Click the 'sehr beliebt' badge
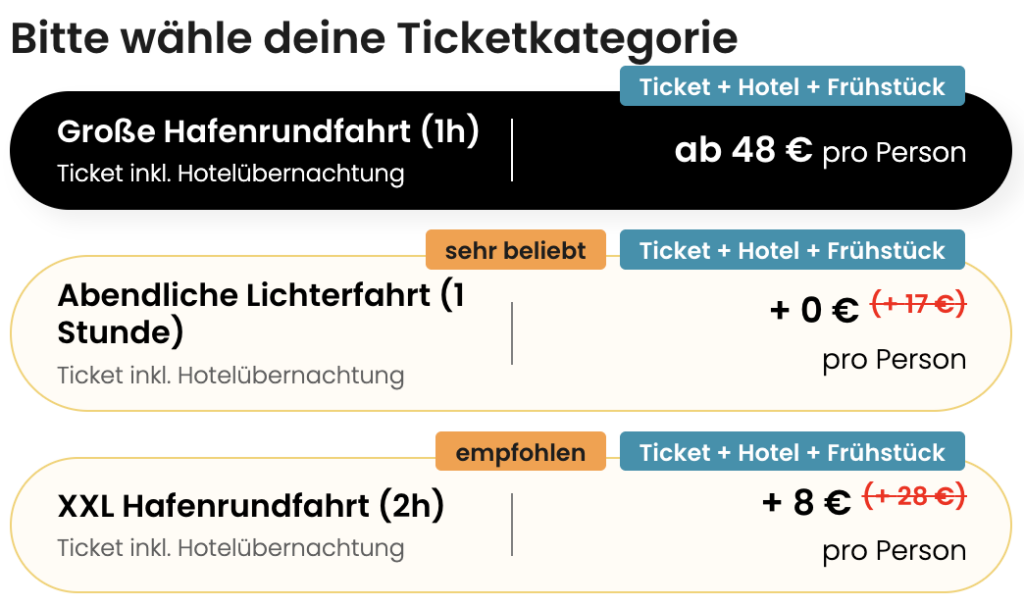1024x606 pixels. tap(515, 250)
